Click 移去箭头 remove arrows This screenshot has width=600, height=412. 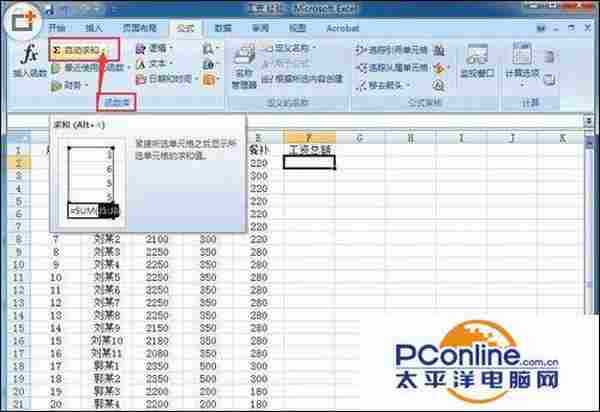pyautogui.click(x=383, y=85)
